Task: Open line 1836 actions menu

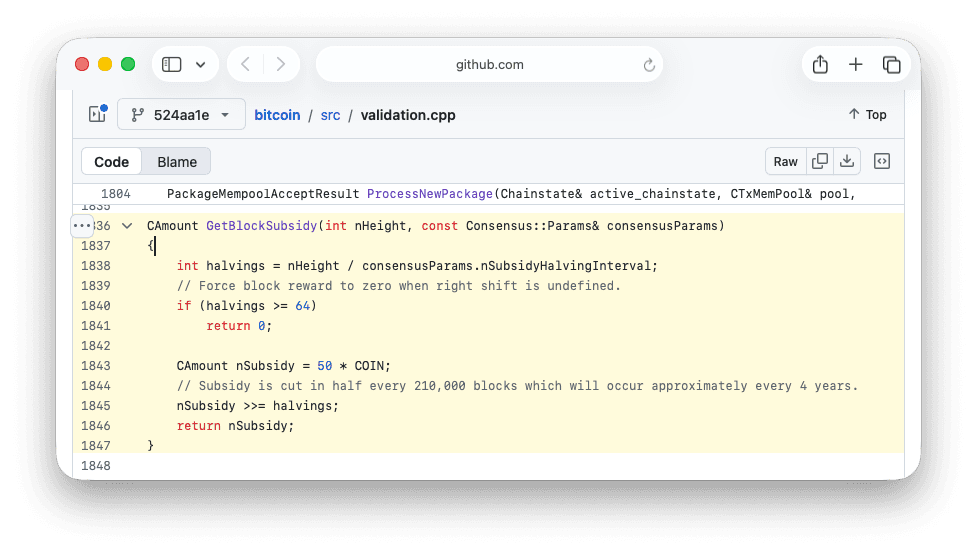Action: click(x=83, y=226)
